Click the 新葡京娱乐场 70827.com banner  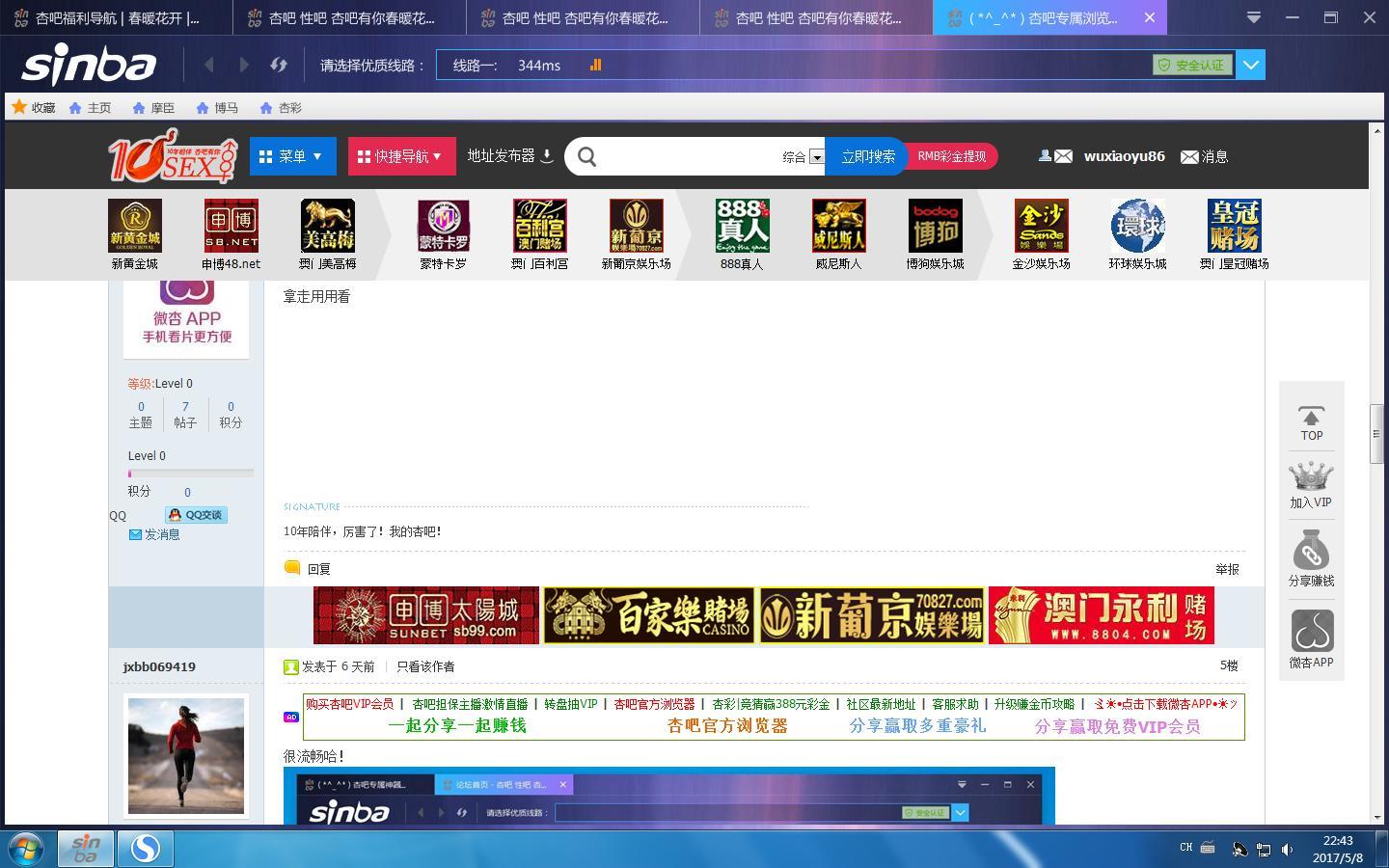(x=872, y=615)
